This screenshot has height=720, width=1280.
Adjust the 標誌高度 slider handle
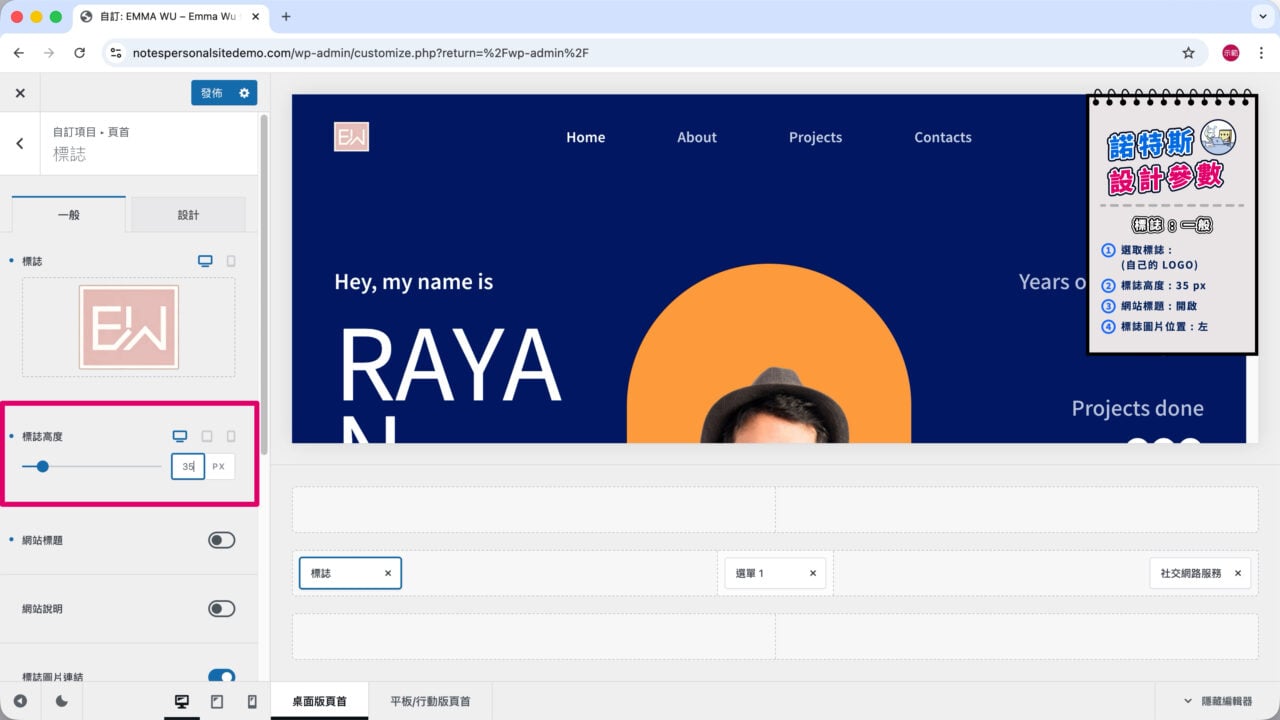coord(42,466)
